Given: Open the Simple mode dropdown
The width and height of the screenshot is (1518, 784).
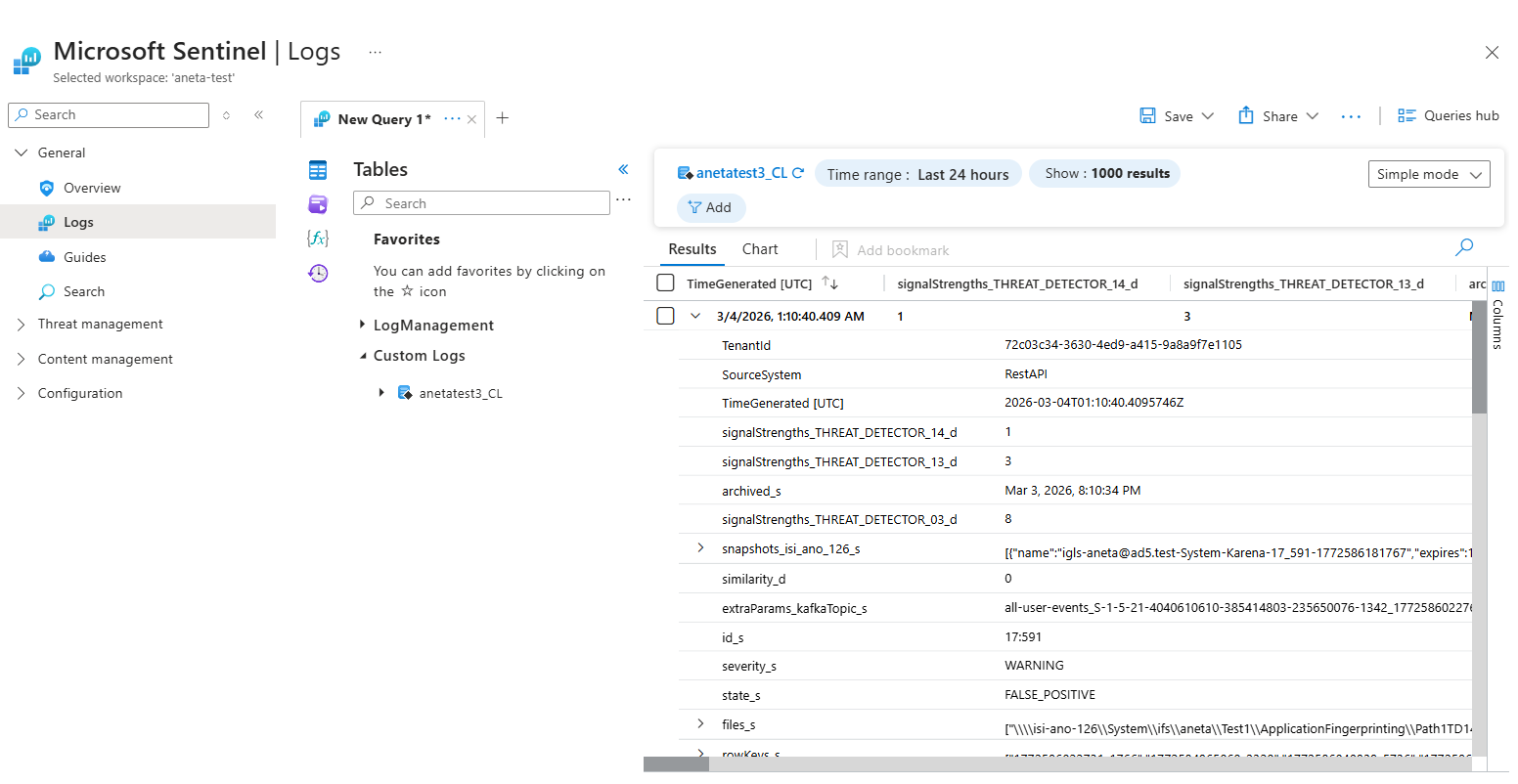Looking at the screenshot, I should [x=1428, y=174].
